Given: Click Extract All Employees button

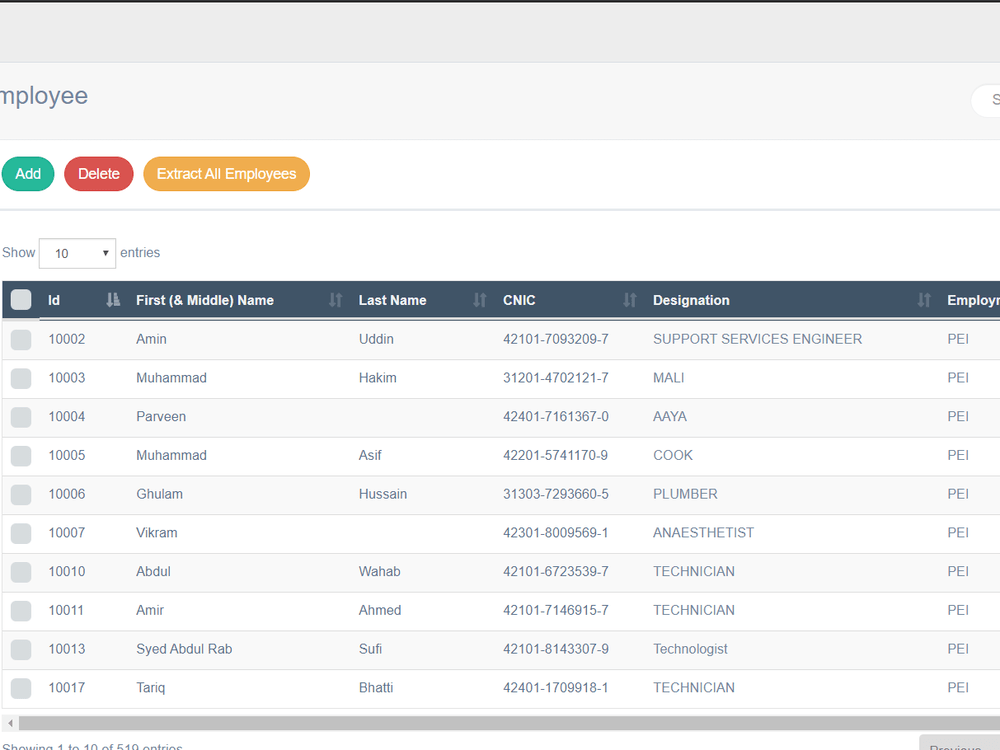Looking at the screenshot, I should [x=226, y=174].
